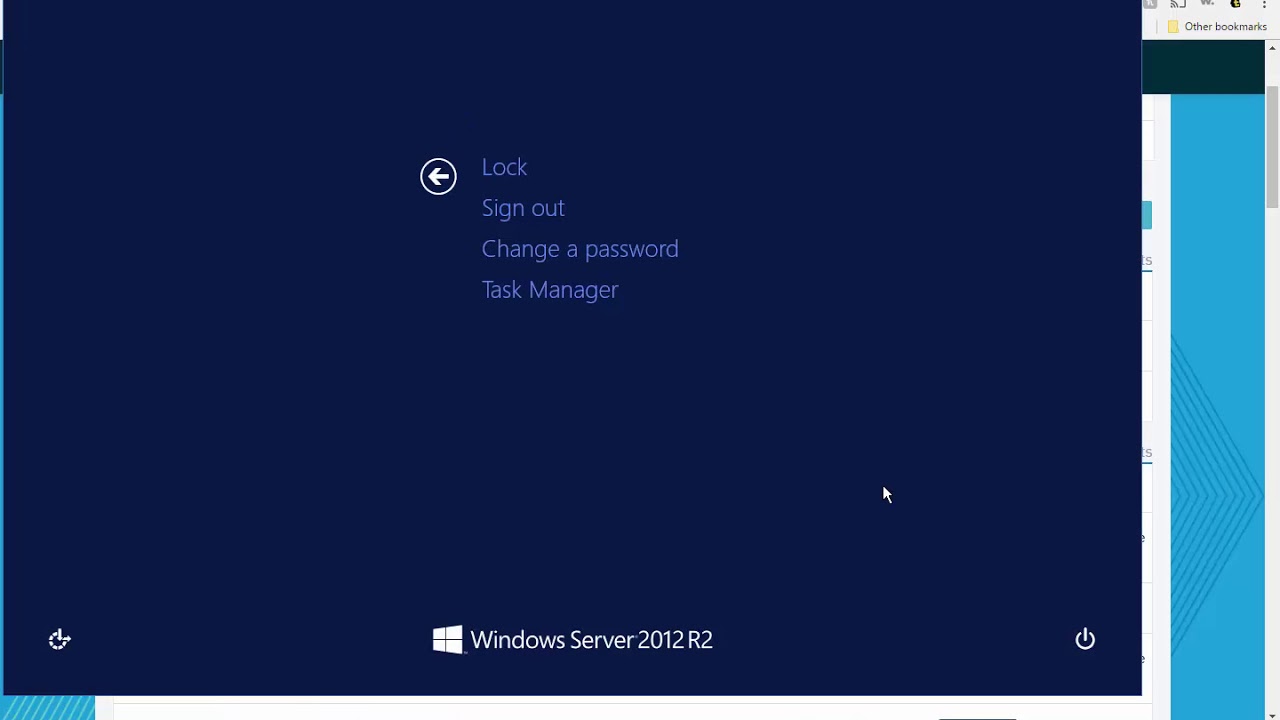Open the Ease of Access icon
Image resolution: width=1280 pixels, height=720 pixels.
coord(60,639)
